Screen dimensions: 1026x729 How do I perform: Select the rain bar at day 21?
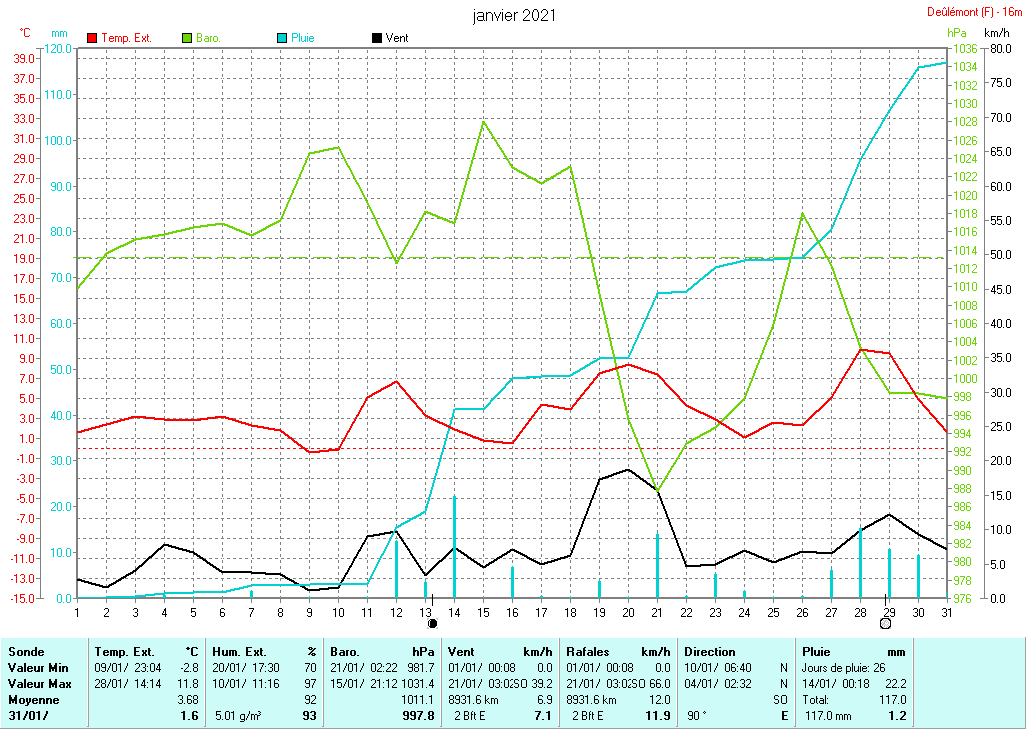click(657, 565)
